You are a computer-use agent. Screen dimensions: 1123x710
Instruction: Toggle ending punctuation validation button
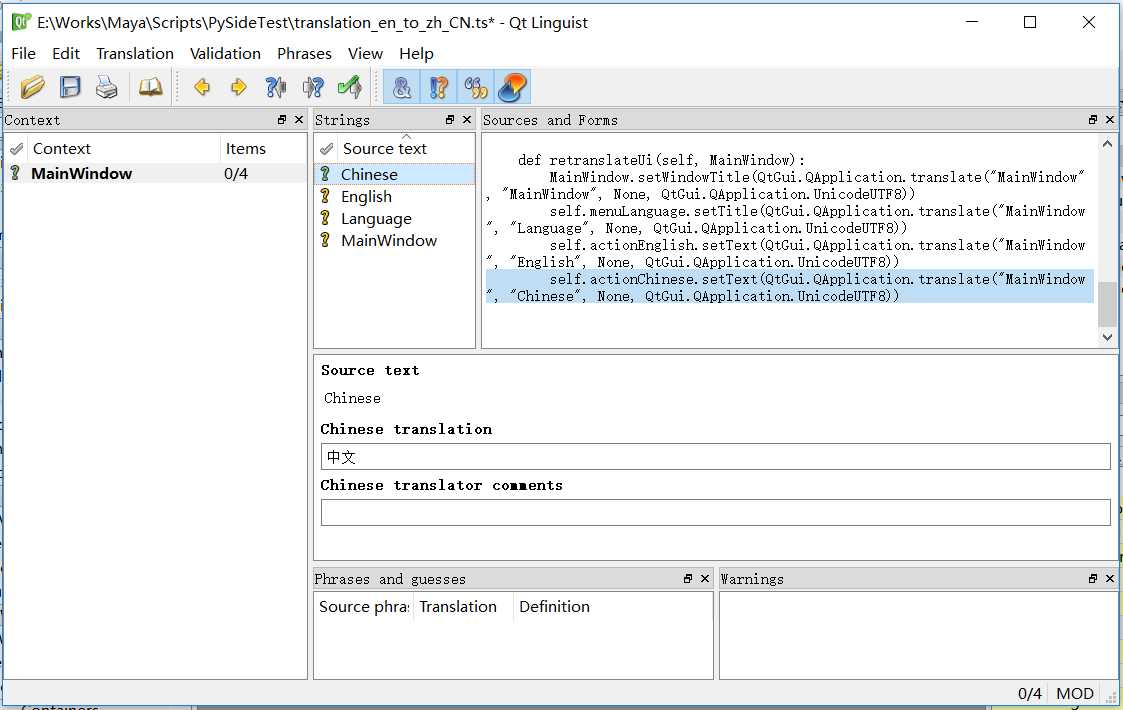[x=438, y=87]
